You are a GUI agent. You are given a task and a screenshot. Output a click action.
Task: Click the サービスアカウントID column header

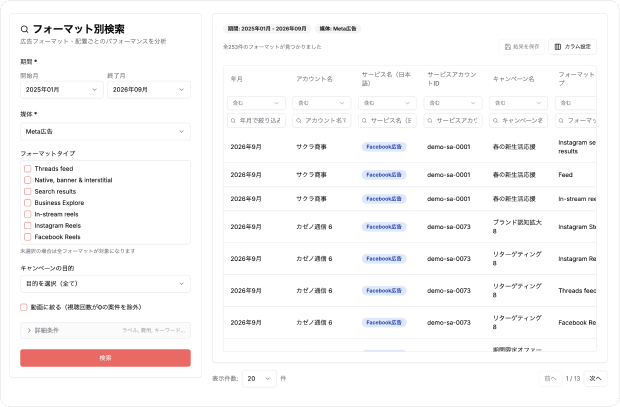pos(452,79)
